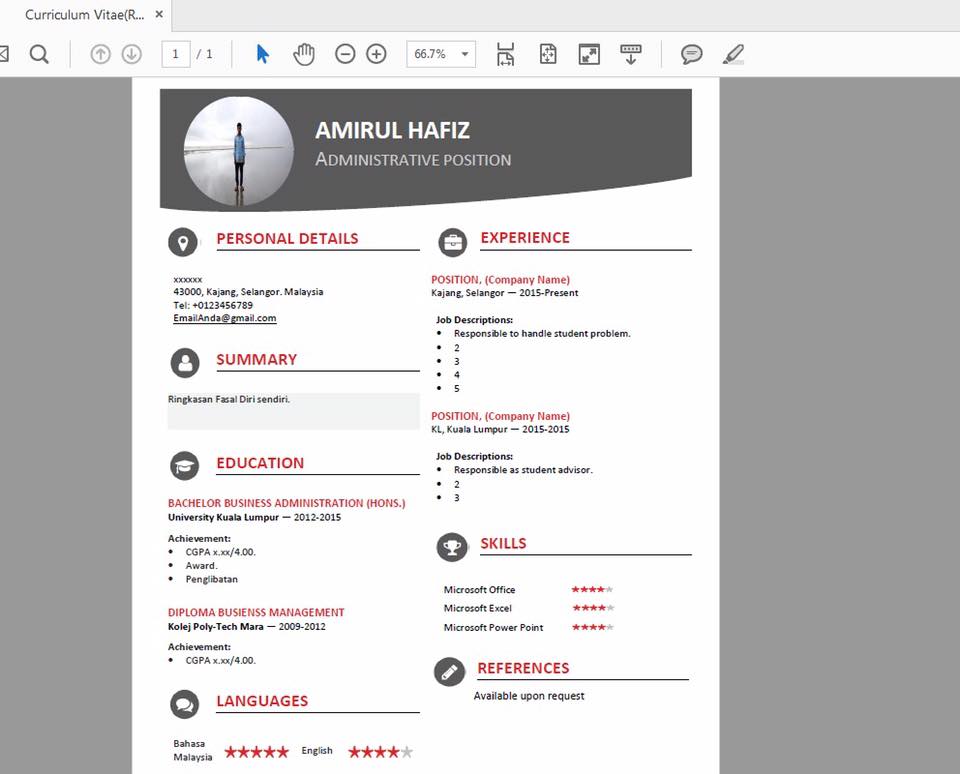The height and width of the screenshot is (774, 960).
Task: Open the search magnifier tool
Action: pyautogui.click(x=38, y=54)
